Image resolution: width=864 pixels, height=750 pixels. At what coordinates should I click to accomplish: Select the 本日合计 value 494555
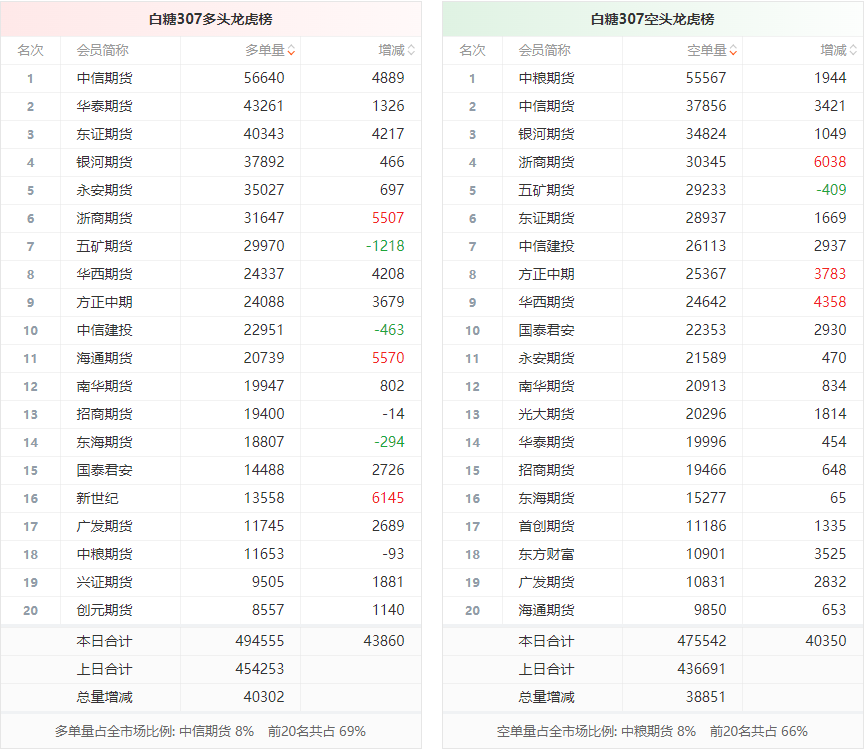point(260,641)
